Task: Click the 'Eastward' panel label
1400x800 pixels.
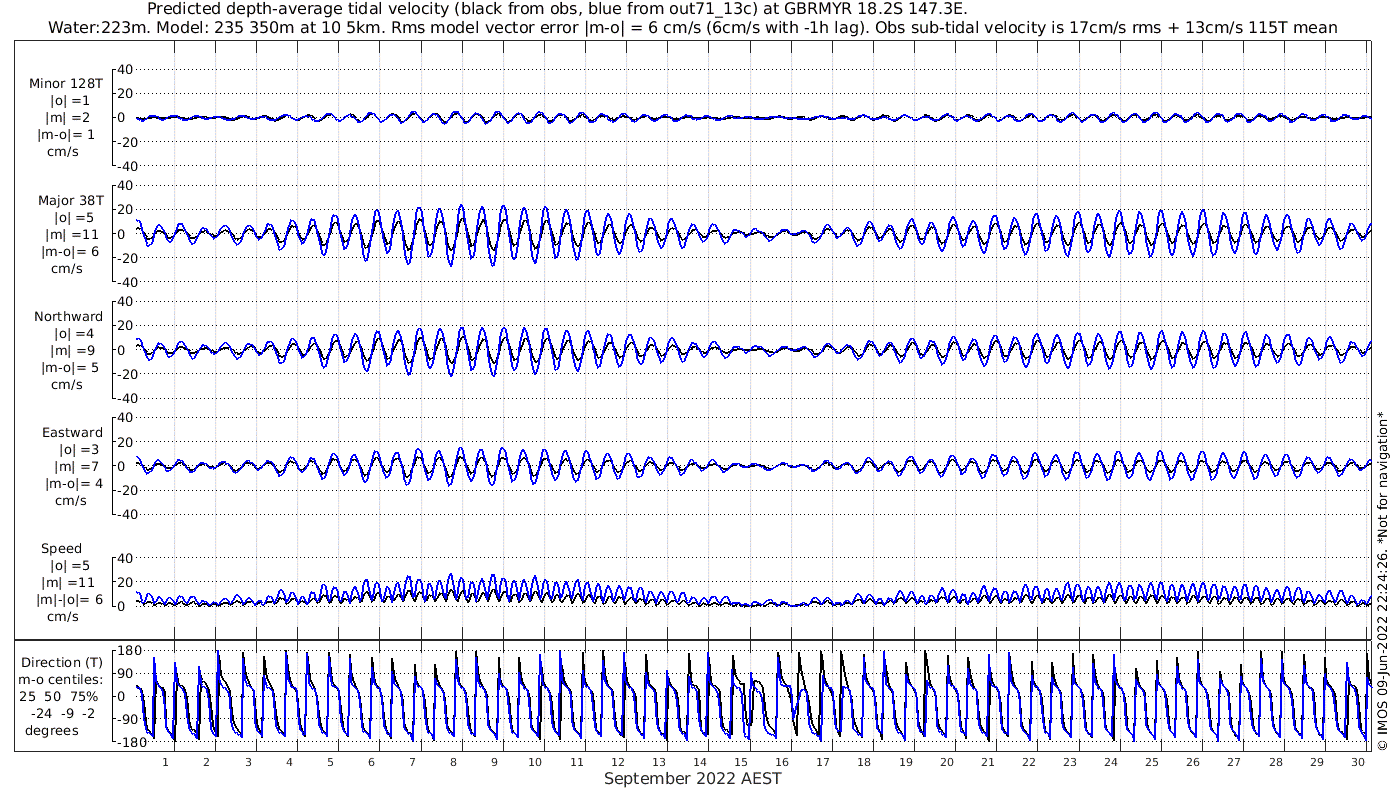Action: coord(72,432)
